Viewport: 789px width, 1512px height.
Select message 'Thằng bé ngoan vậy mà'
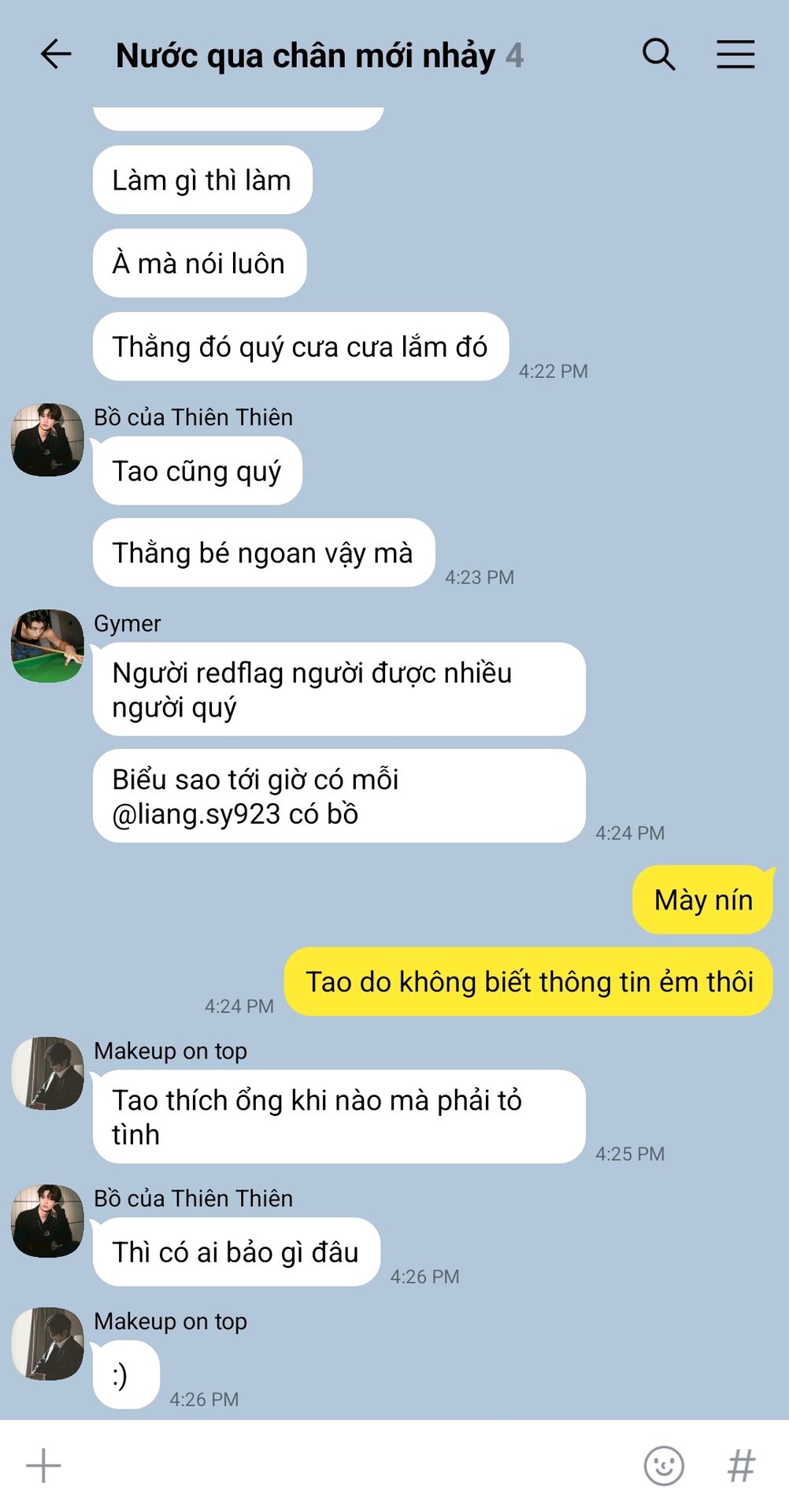coord(264,553)
